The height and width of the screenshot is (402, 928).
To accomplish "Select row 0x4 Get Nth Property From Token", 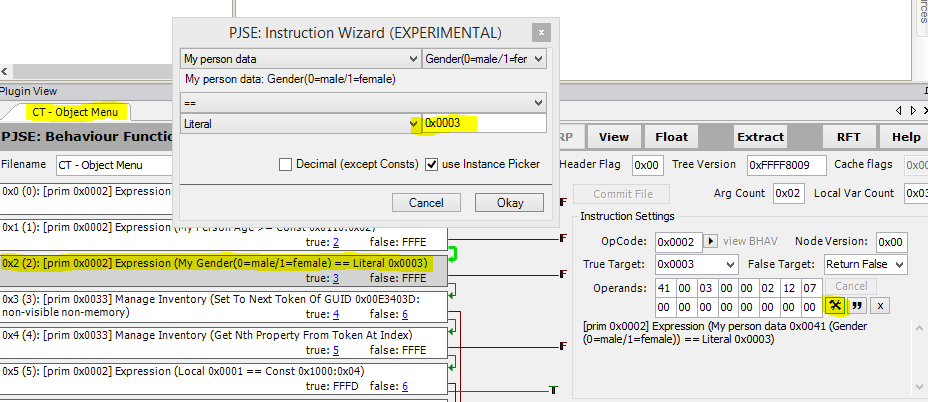I will pyautogui.click(x=224, y=343).
